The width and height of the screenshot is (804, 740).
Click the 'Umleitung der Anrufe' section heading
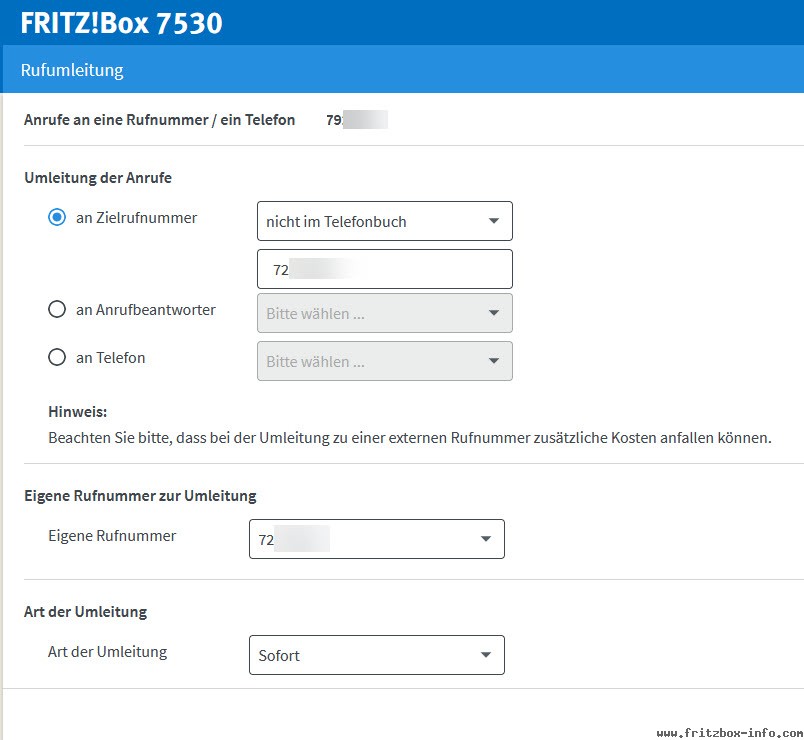[x=98, y=178]
